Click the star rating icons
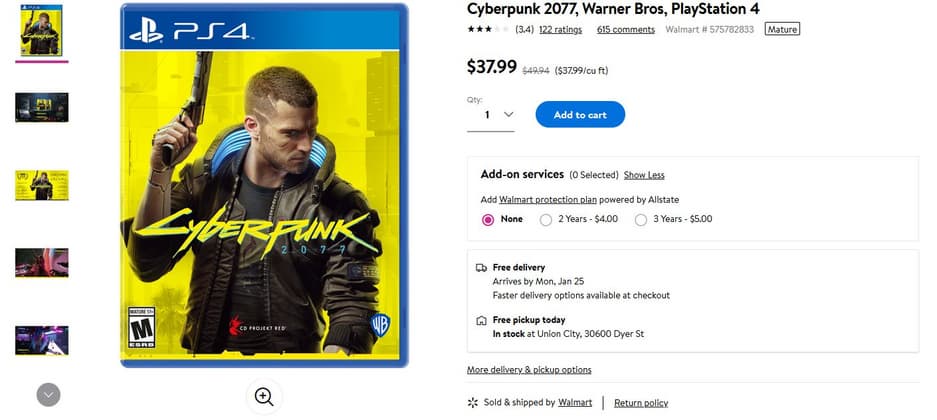Image resolution: width=937 pixels, height=420 pixels. pyautogui.click(x=488, y=29)
